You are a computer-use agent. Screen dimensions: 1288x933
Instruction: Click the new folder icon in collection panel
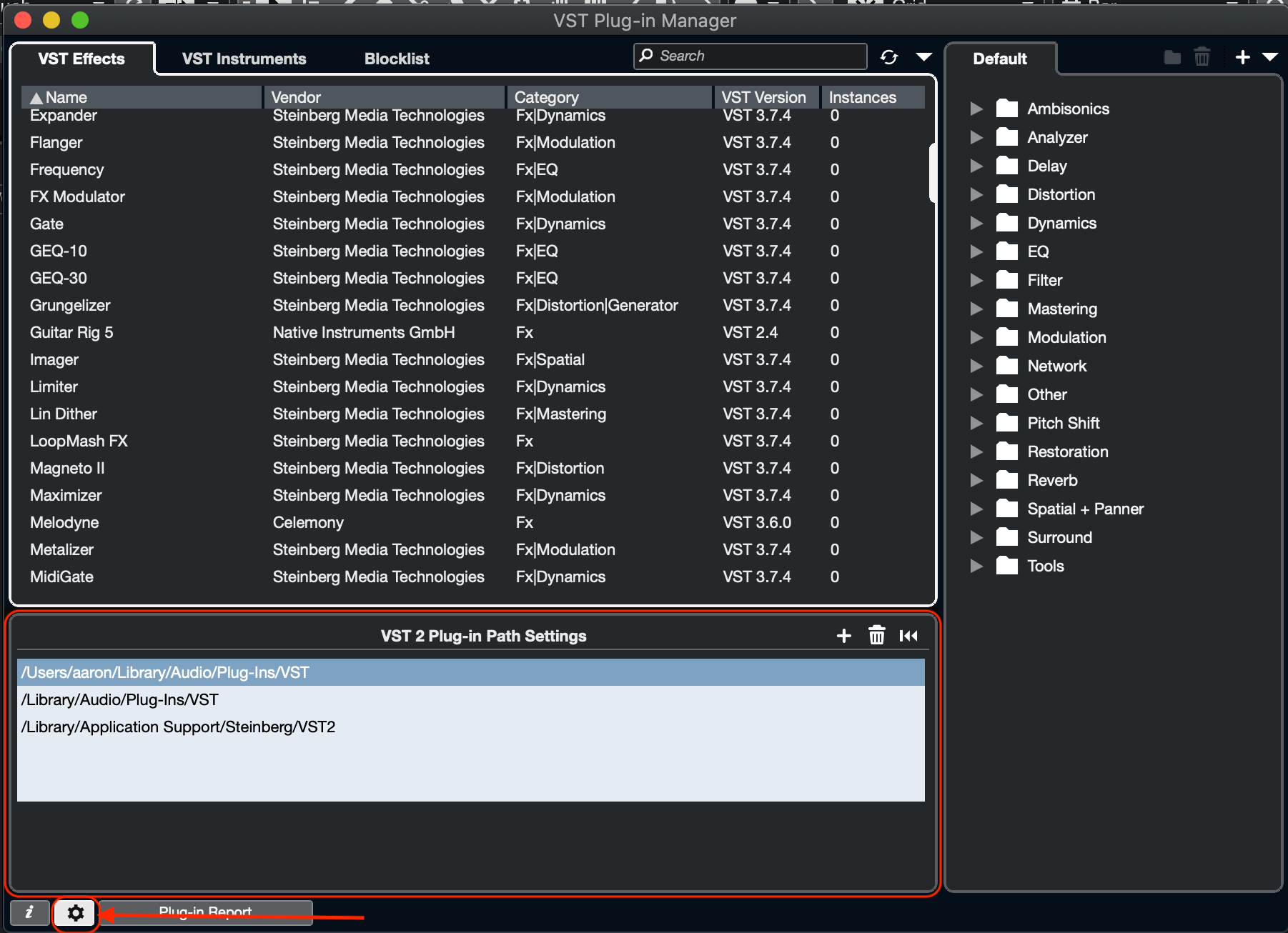click(x=1172, y=57)
